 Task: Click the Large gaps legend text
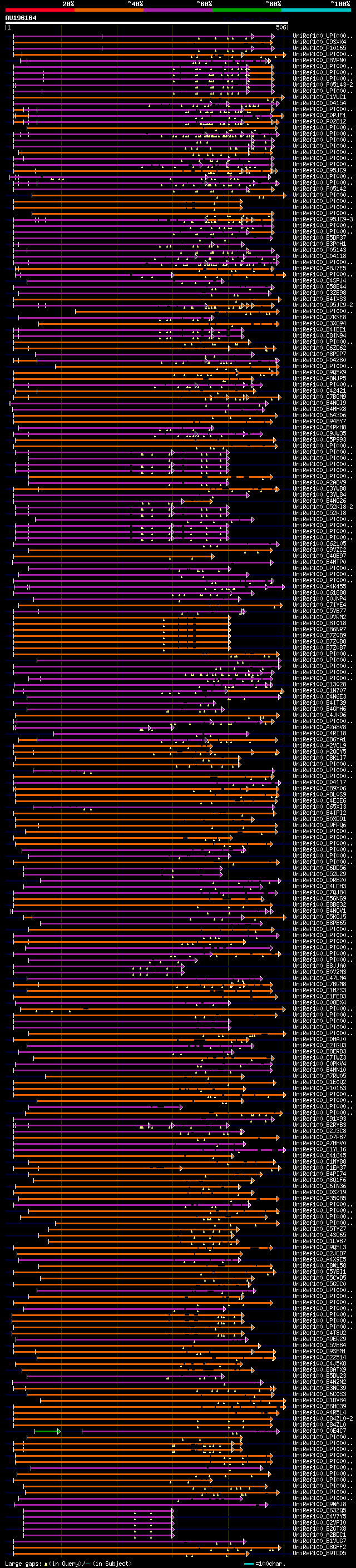23,1563
